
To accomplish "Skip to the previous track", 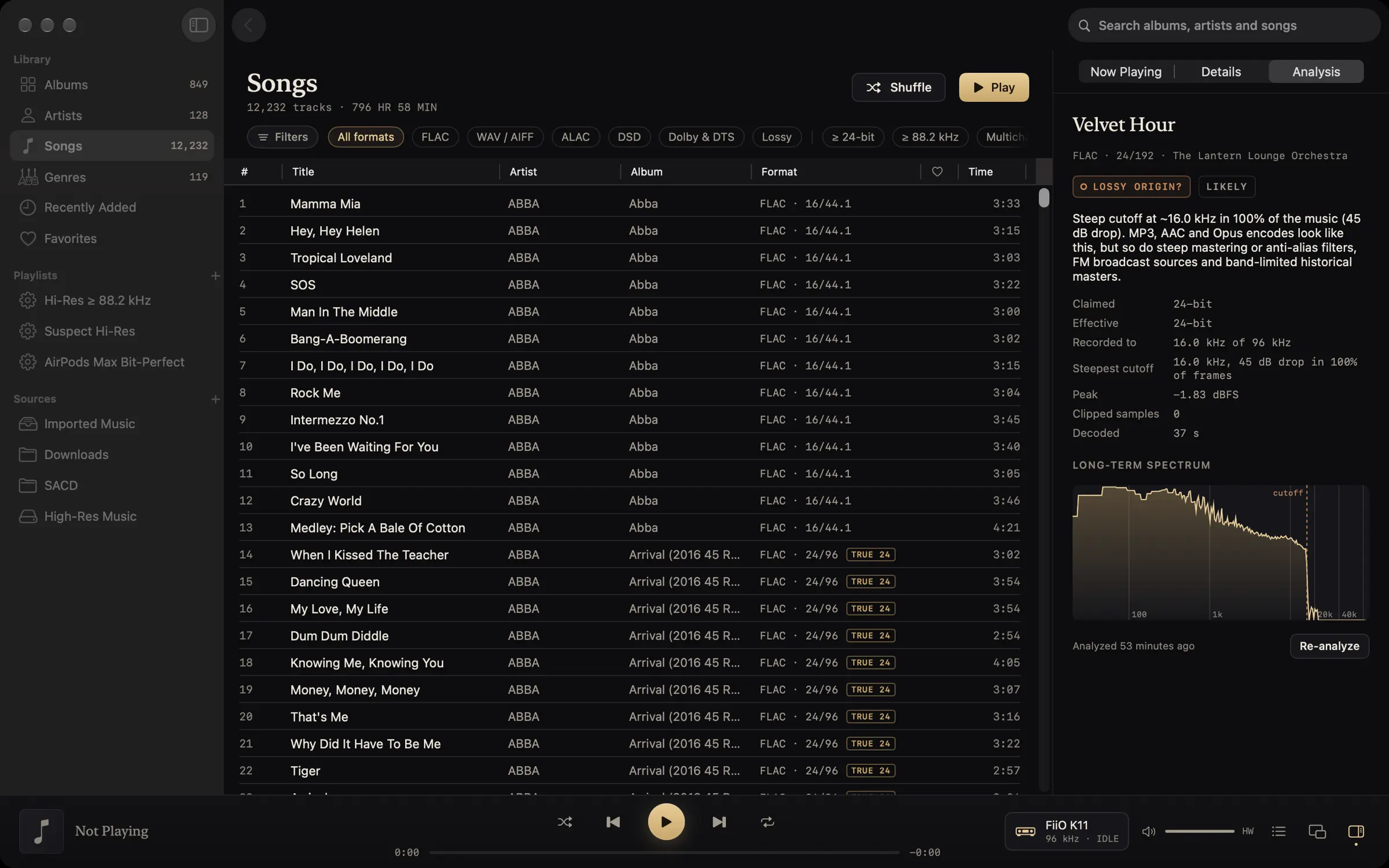I will pyautogui.click(x=613, y=822).
